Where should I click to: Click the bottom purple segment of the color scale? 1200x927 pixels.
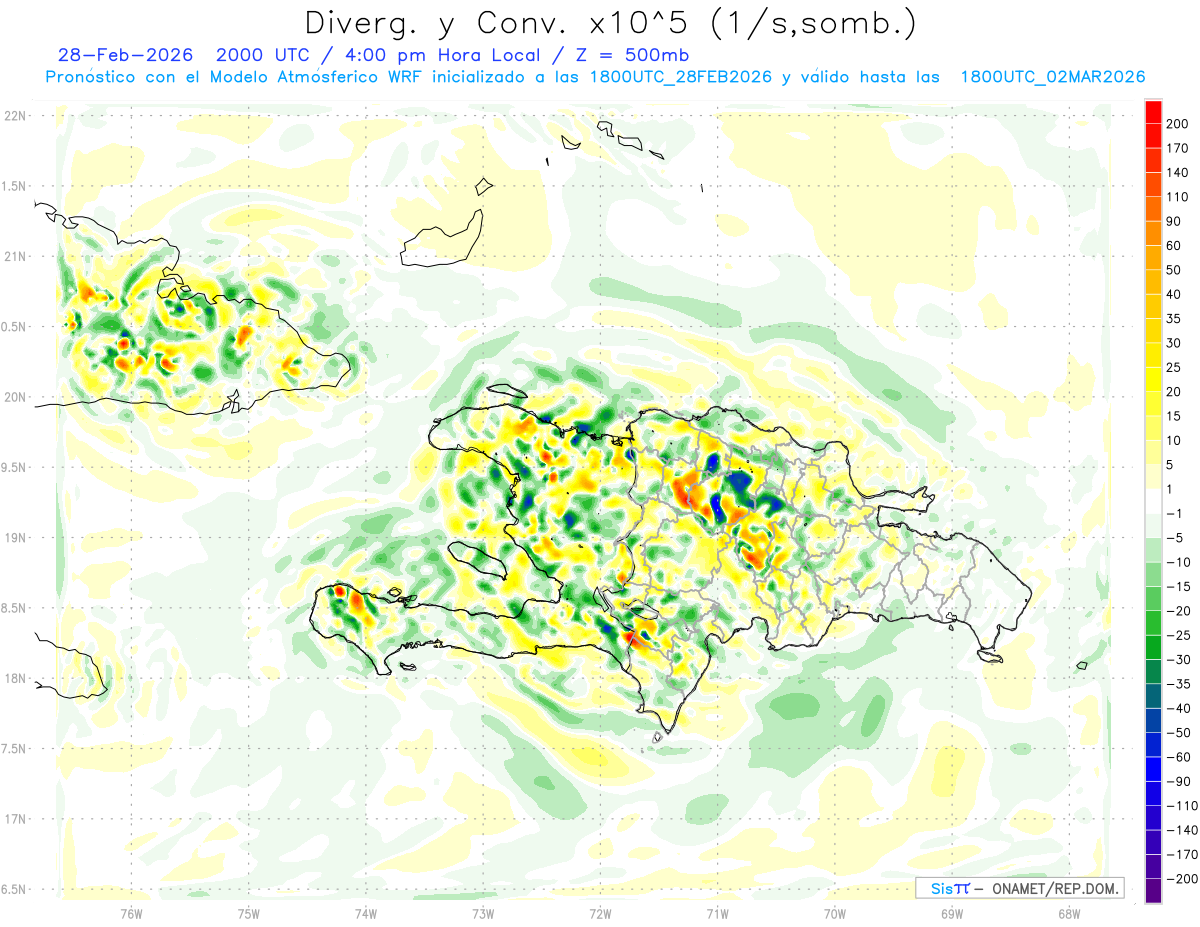[x=1153, y=890]
